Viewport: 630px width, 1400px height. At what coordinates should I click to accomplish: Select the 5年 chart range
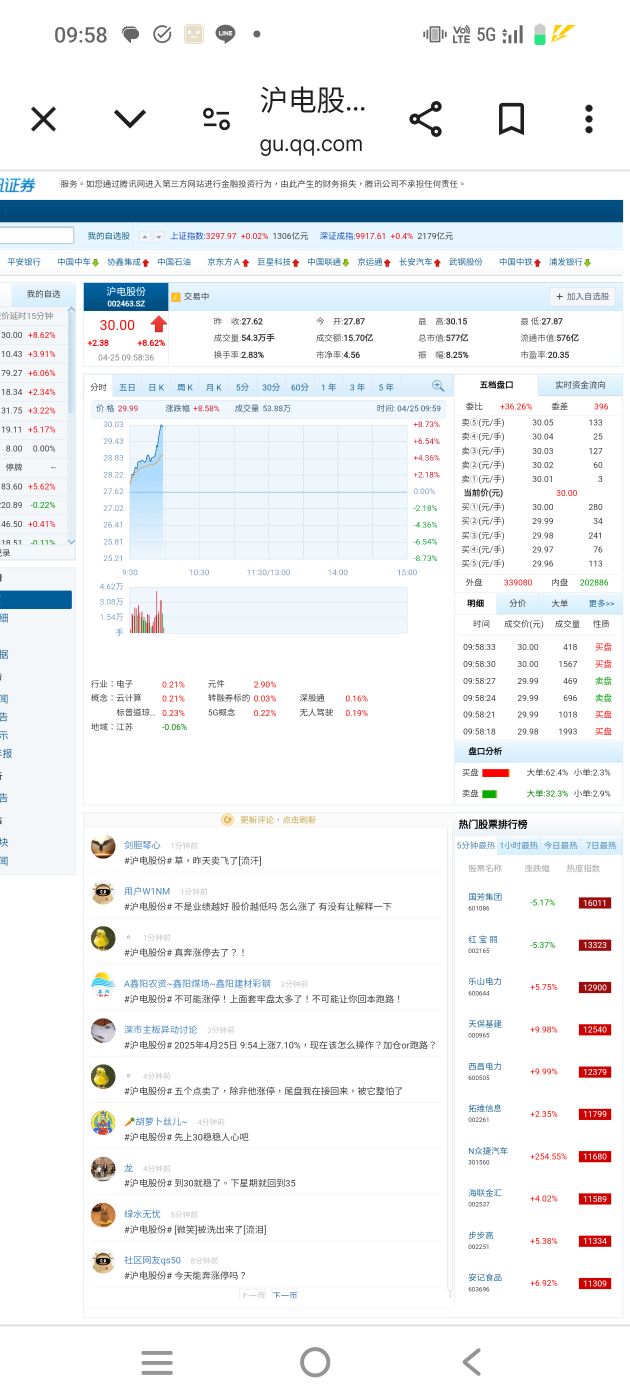[x=386, y=387]
